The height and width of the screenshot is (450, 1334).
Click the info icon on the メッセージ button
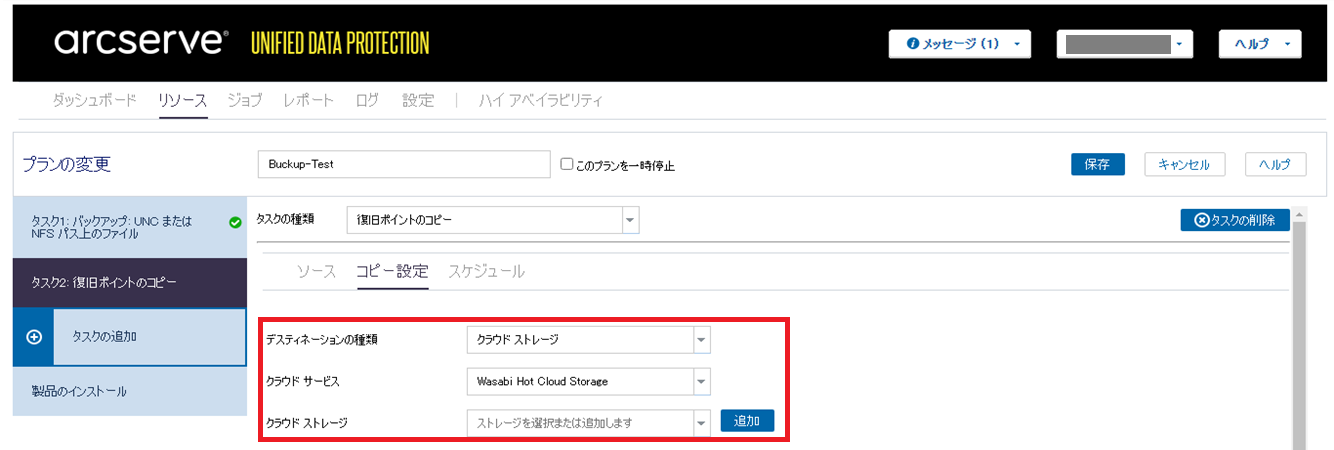912,45
